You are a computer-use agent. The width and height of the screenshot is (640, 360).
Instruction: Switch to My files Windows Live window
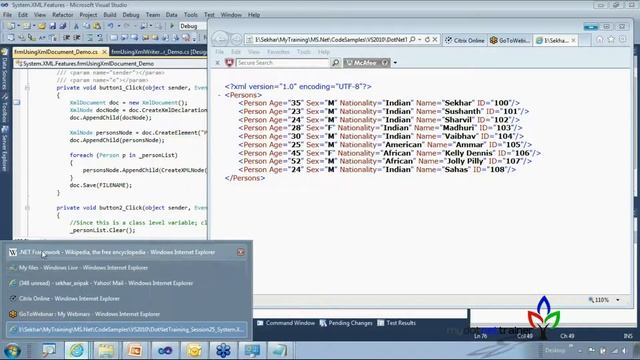point(128,268)
